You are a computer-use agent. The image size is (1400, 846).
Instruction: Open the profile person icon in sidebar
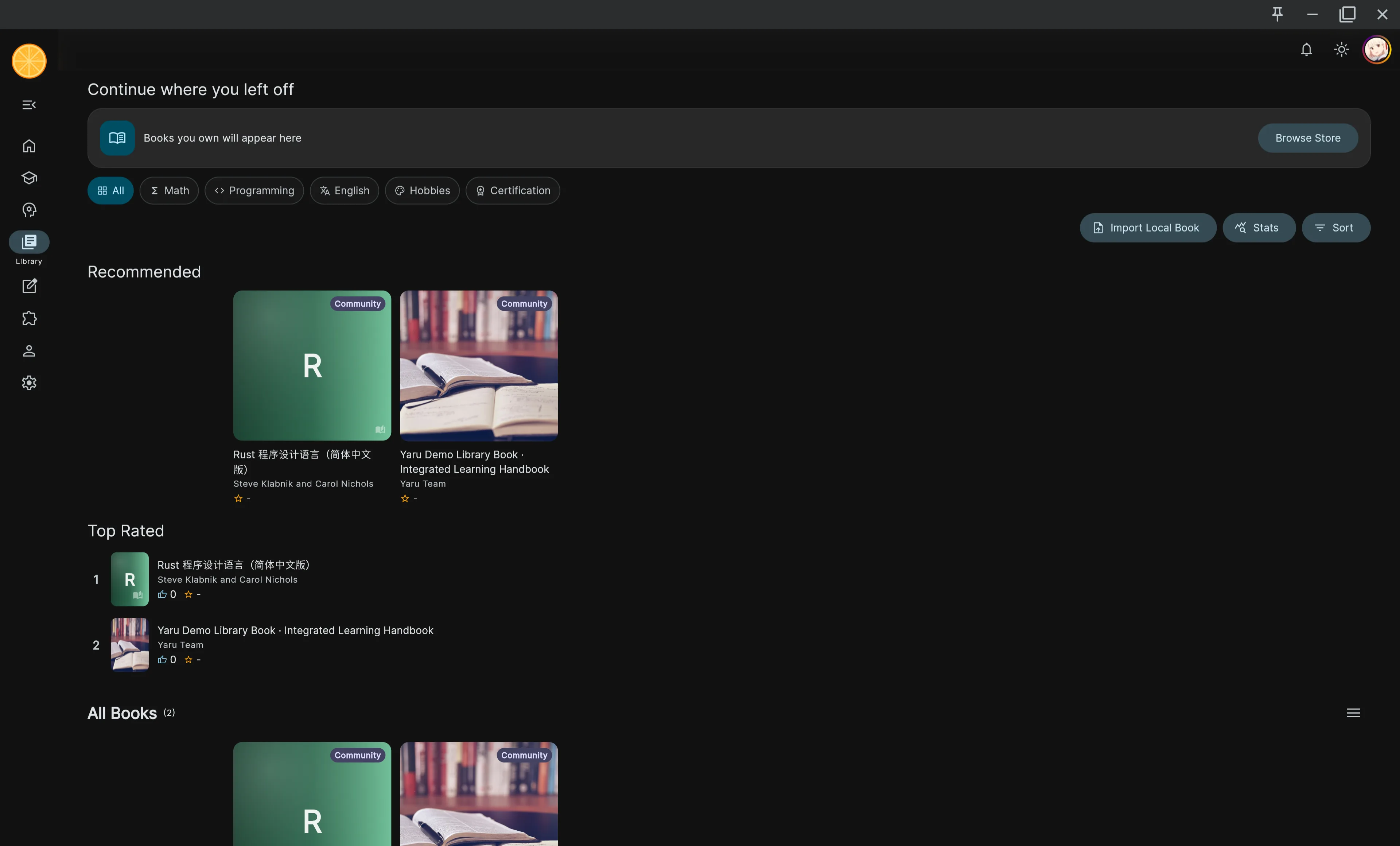[28, 350]
